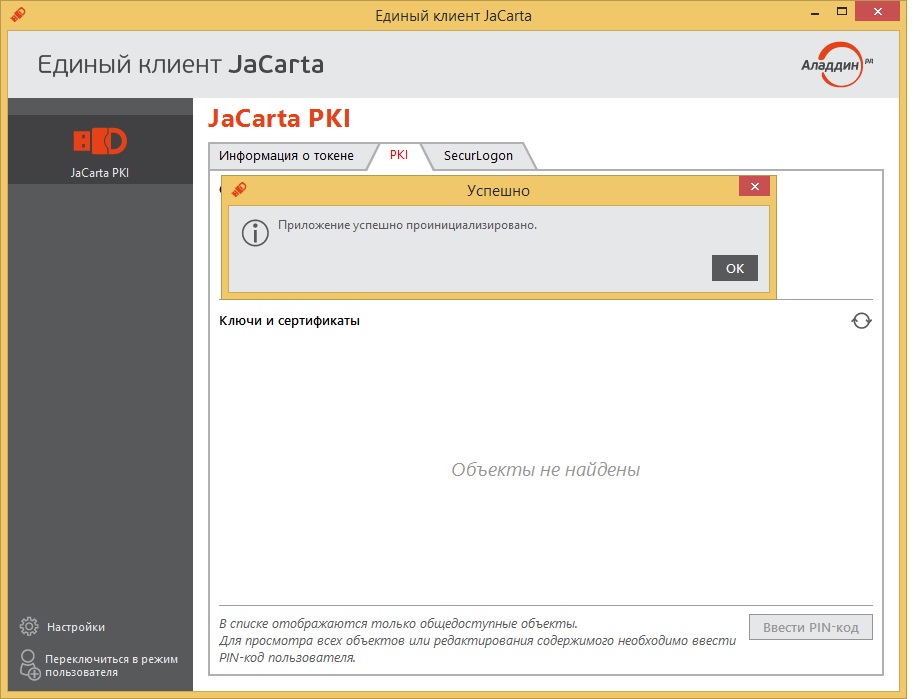
Task: Open Настройки via its text label
Action: (76, 627)
